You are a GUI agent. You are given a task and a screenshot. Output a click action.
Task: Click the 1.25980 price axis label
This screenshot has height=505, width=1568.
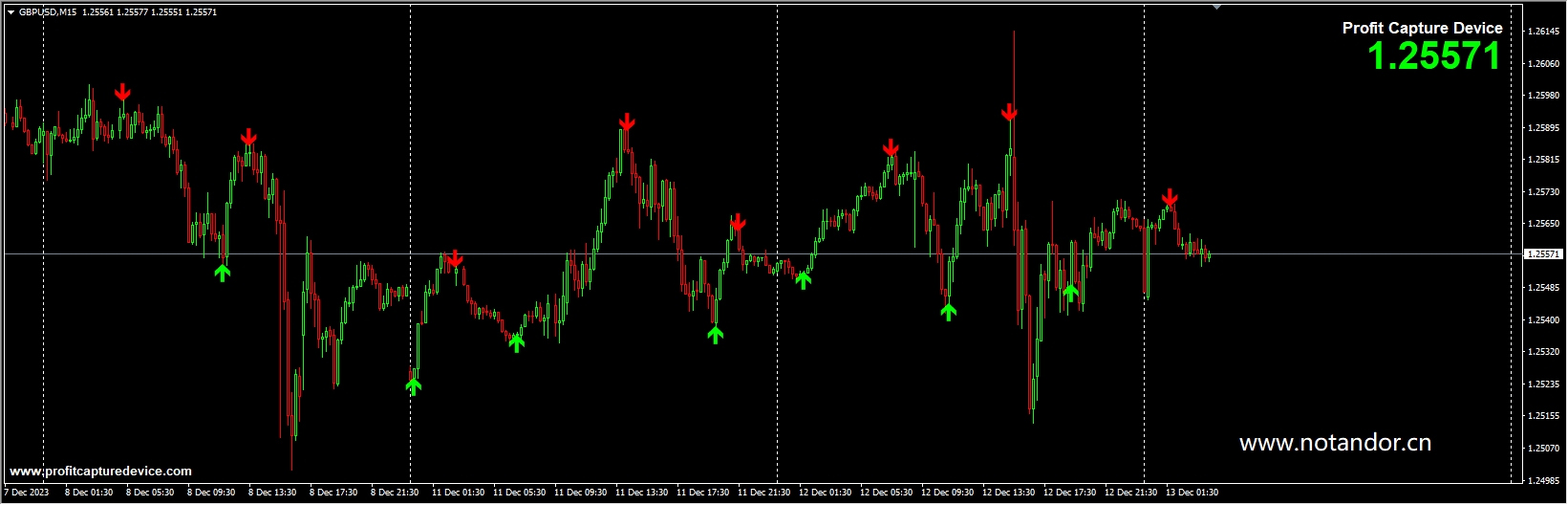(1544, 96)
